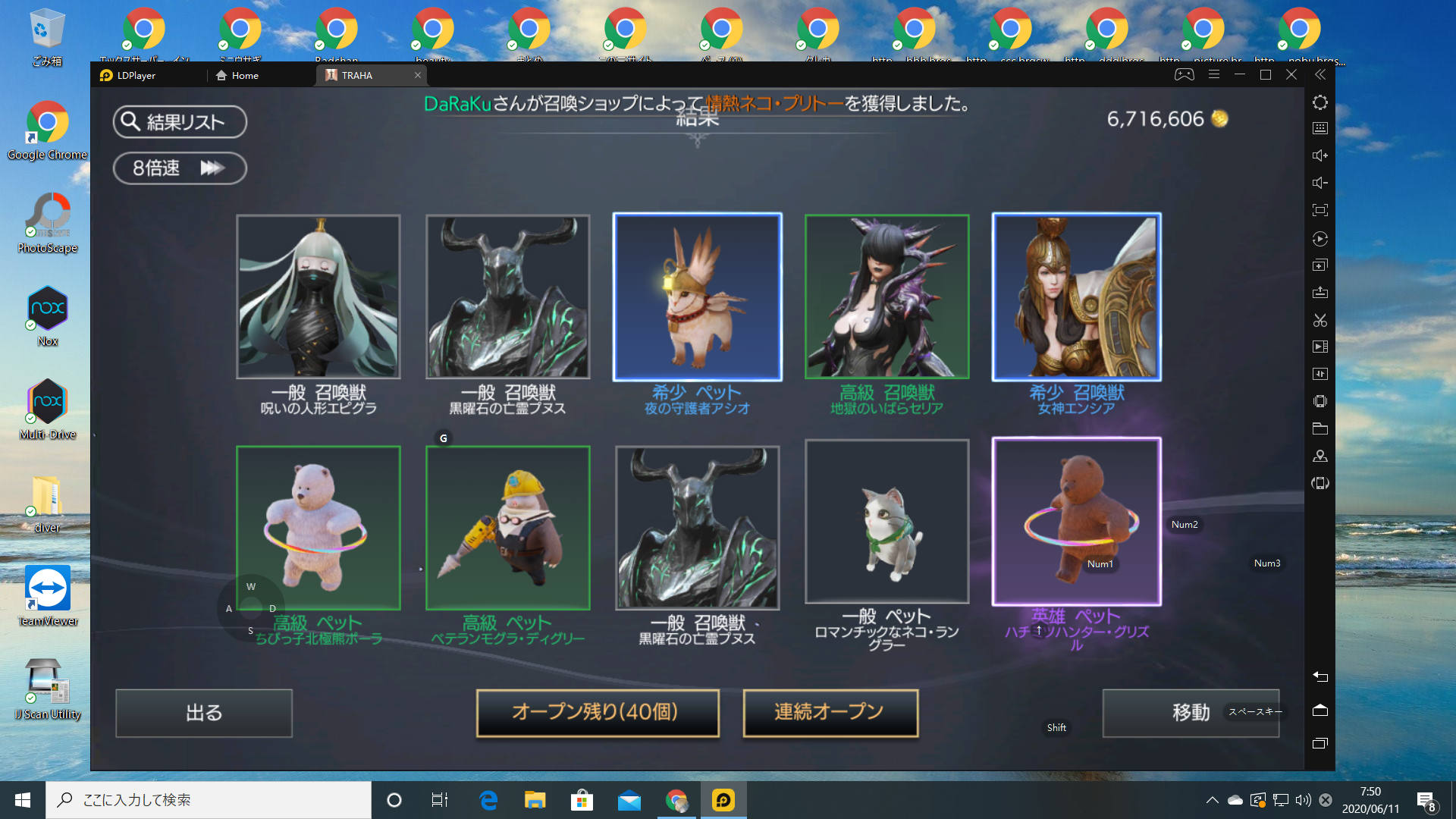Launch Microsoft Edge from taskbar

(x=488, y=800)
